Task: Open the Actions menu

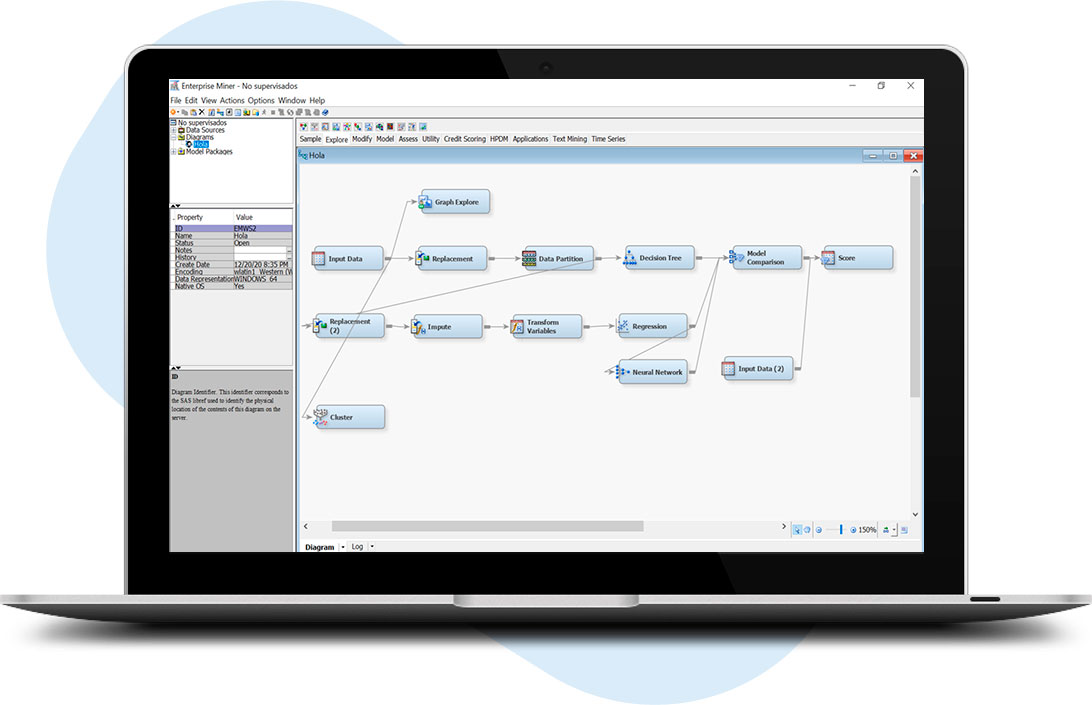Action: 232,100
